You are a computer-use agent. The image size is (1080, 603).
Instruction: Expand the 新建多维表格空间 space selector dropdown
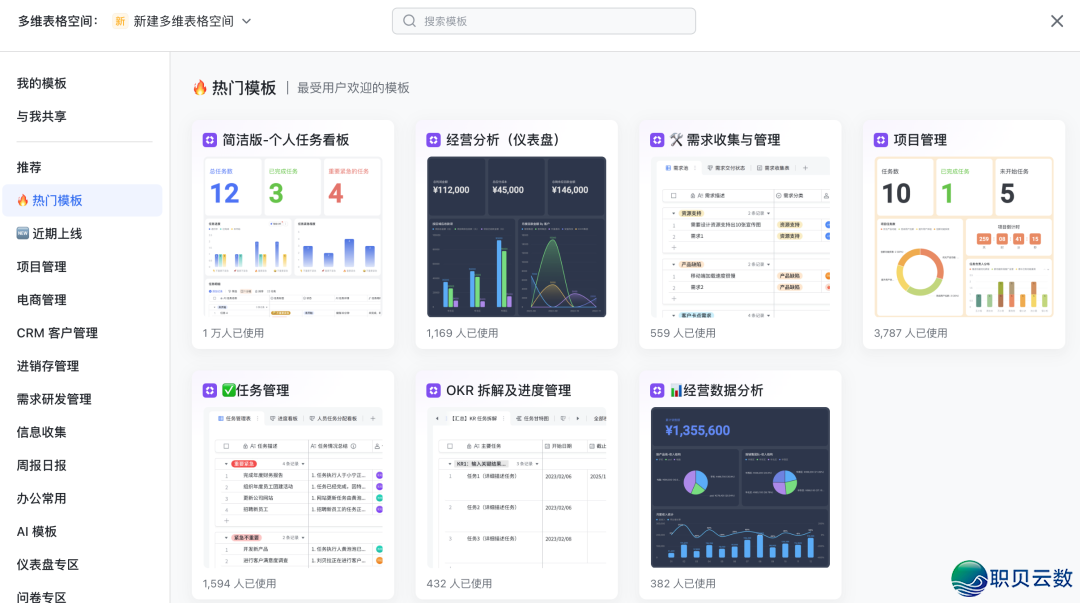click(x=243, y=20)
